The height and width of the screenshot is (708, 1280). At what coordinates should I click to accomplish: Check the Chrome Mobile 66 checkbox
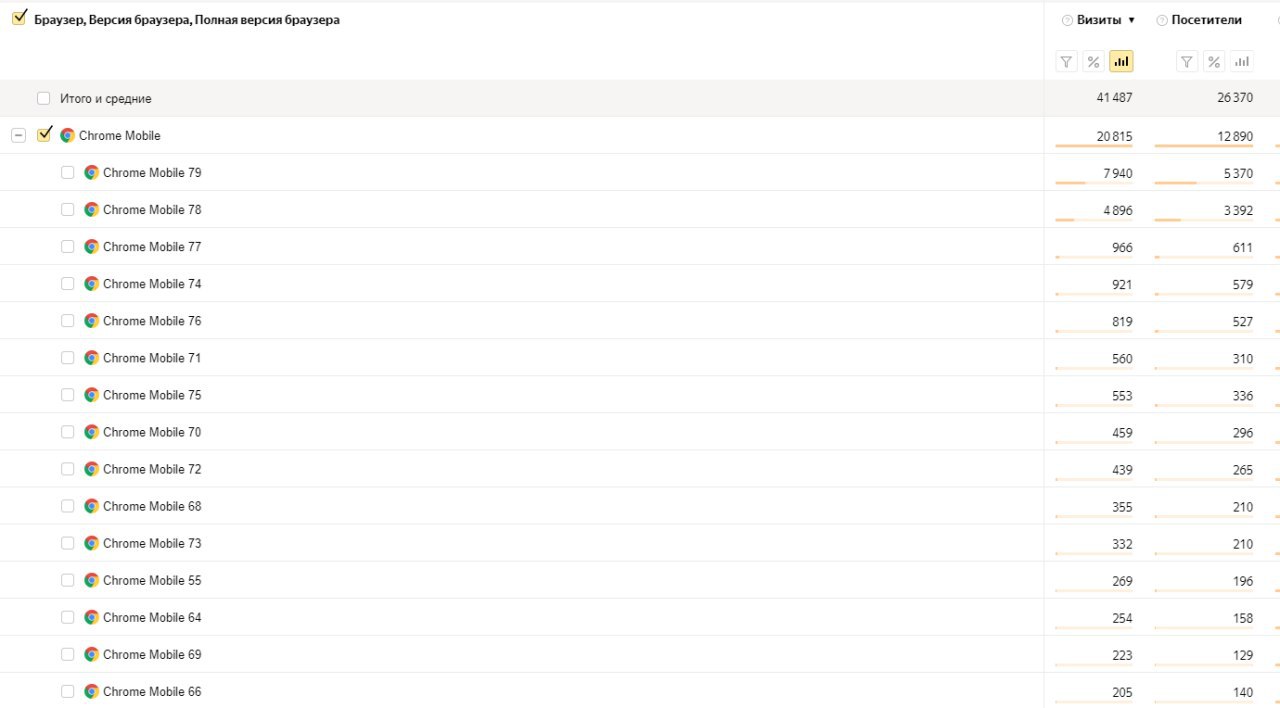[x=67, y=690]
